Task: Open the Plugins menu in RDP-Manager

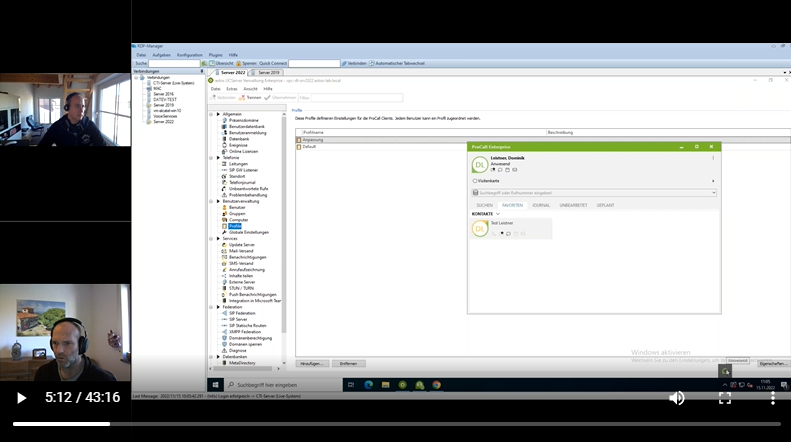Action: point(215,54)
